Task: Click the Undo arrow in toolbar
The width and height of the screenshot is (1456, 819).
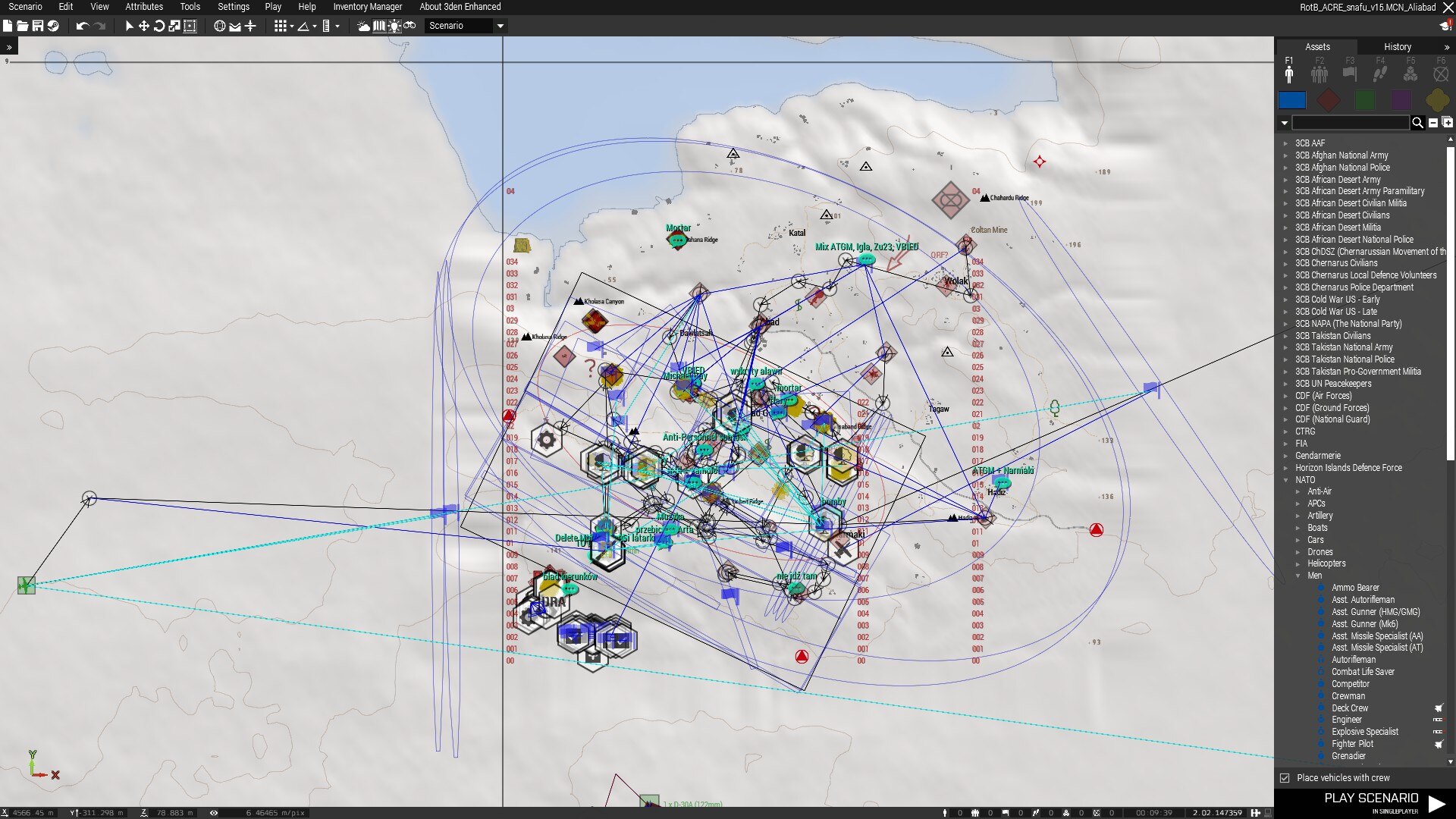Action: click(x=82, y=26)
